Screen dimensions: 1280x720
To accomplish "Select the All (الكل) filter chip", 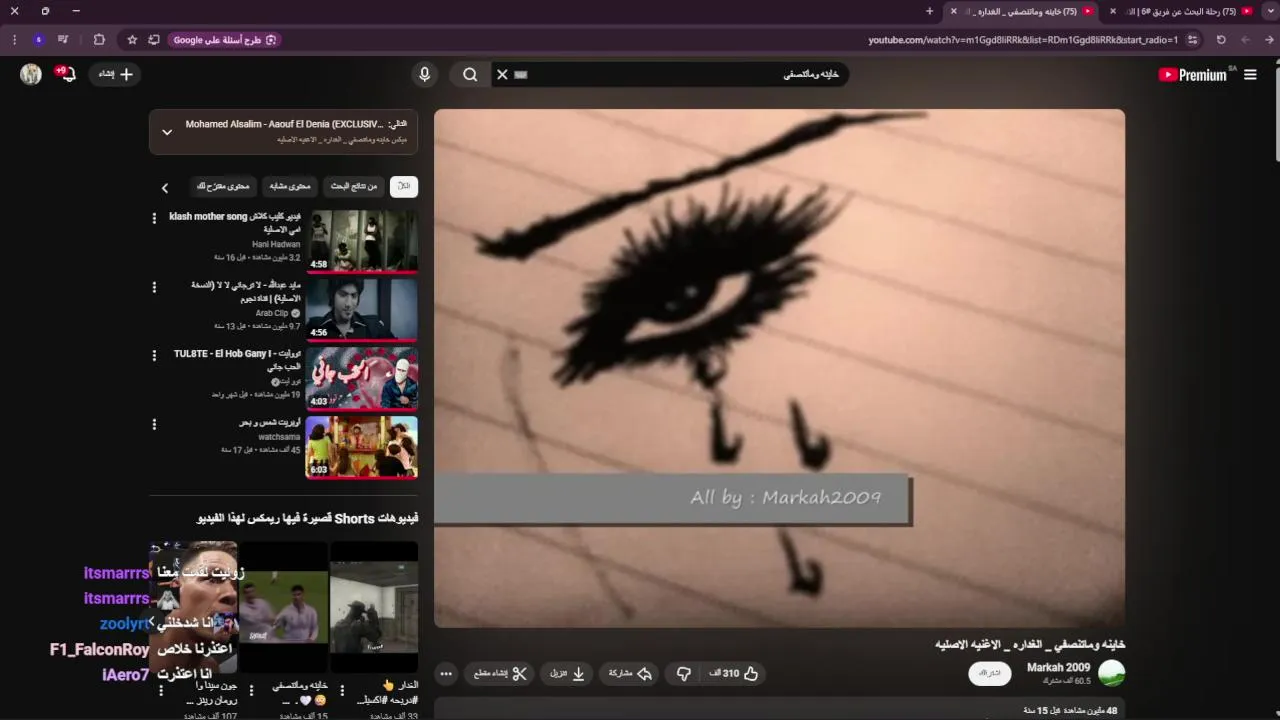I will point(404,186).
